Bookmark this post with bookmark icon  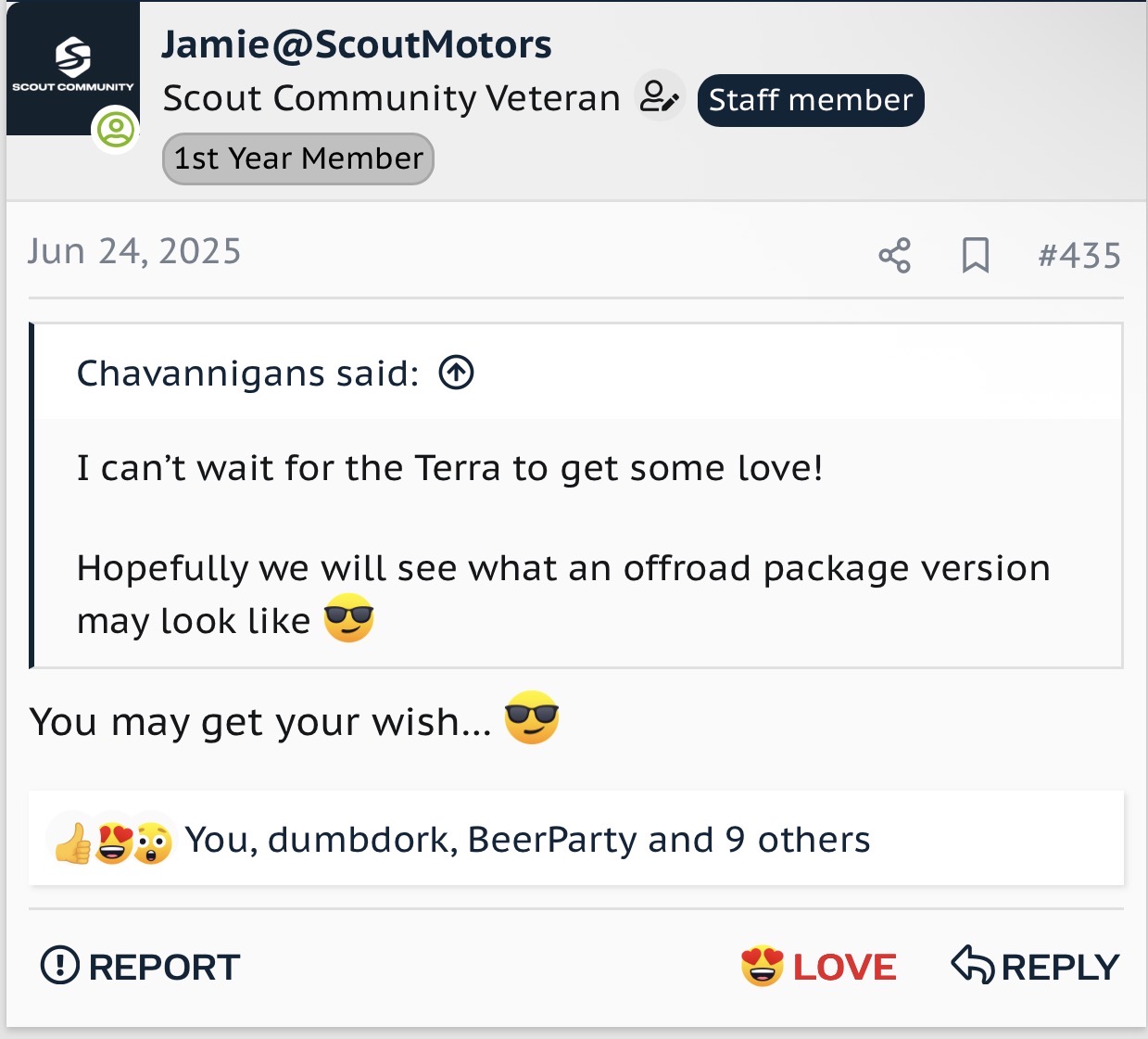(975, 255)
